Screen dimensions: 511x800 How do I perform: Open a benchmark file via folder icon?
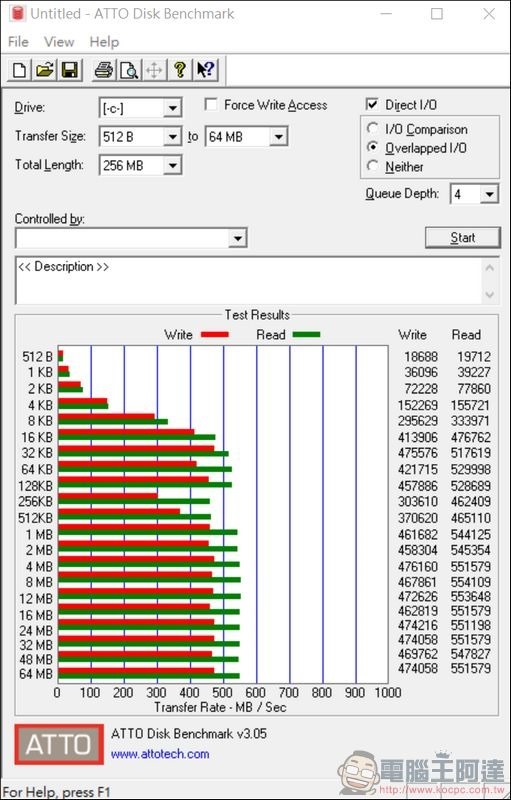44,69
